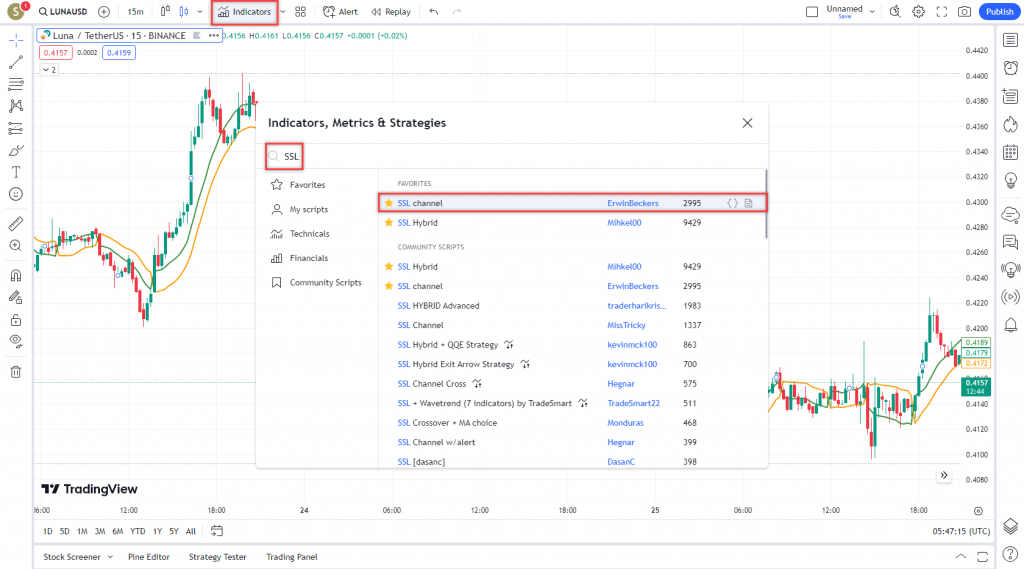Select the Measure ruler tool

tap(16, 223)
